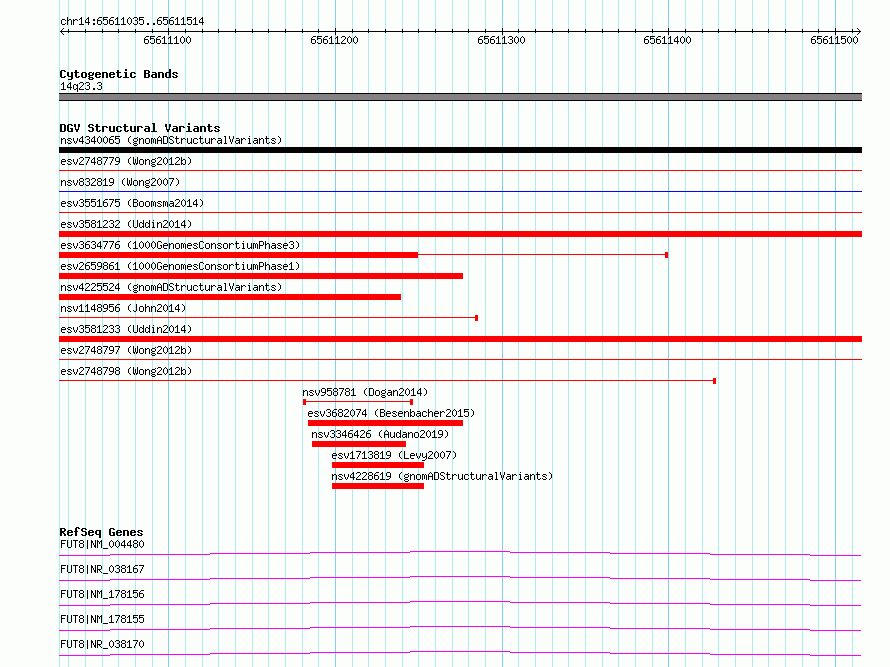Select the esv2748779 (Wong2012b) variant label

pyautogui.click(x=126, y=161)
